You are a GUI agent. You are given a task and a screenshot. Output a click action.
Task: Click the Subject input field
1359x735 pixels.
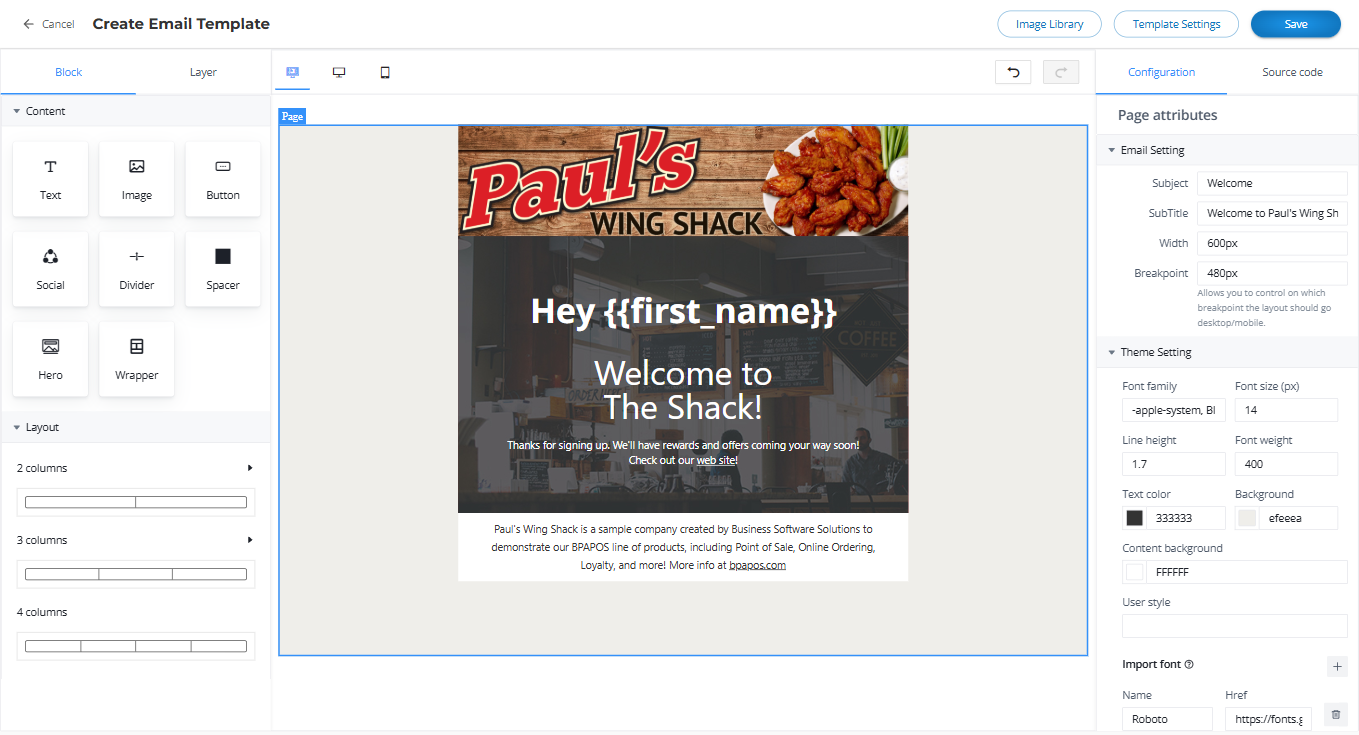(x=1272, y=183)
